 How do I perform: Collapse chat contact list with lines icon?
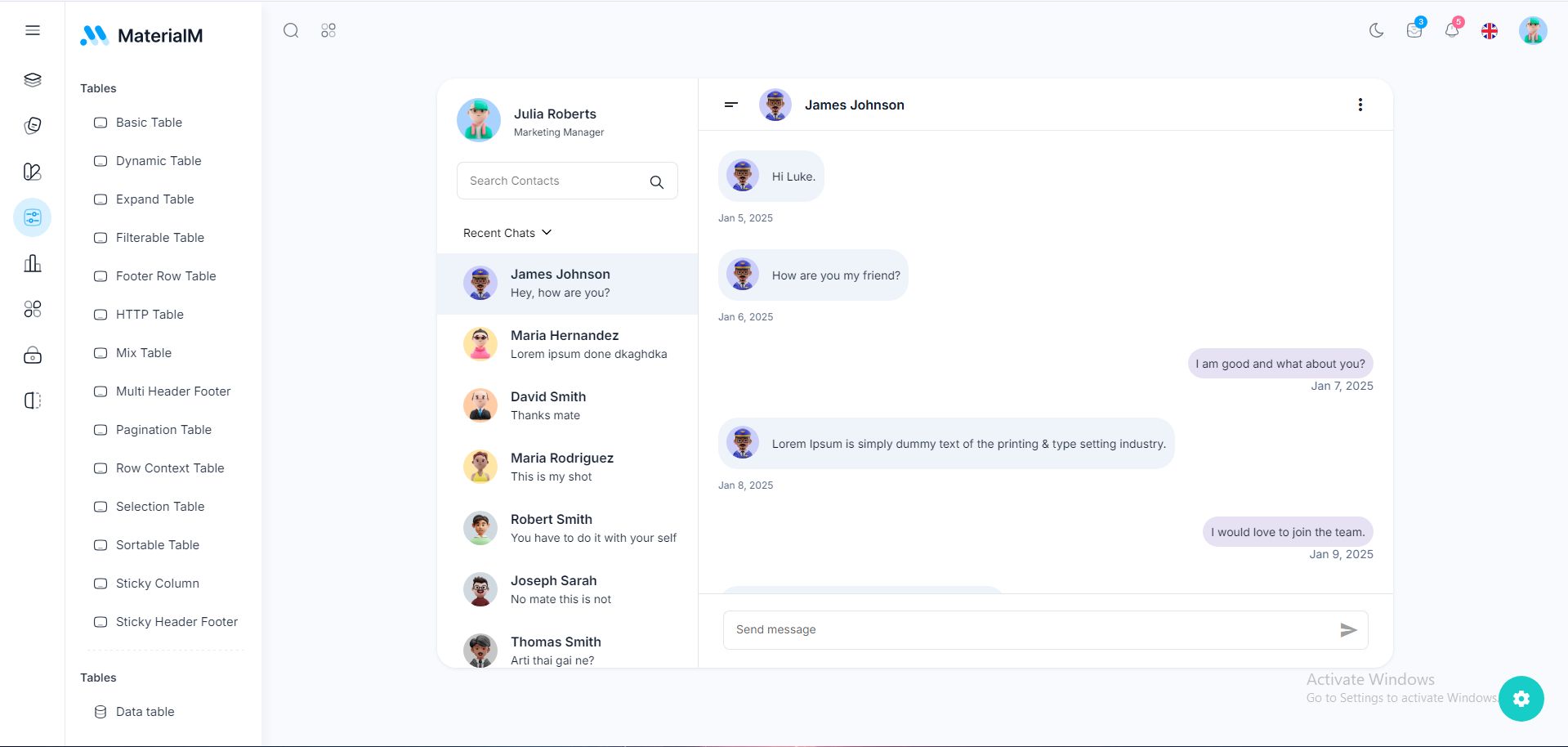731,105
